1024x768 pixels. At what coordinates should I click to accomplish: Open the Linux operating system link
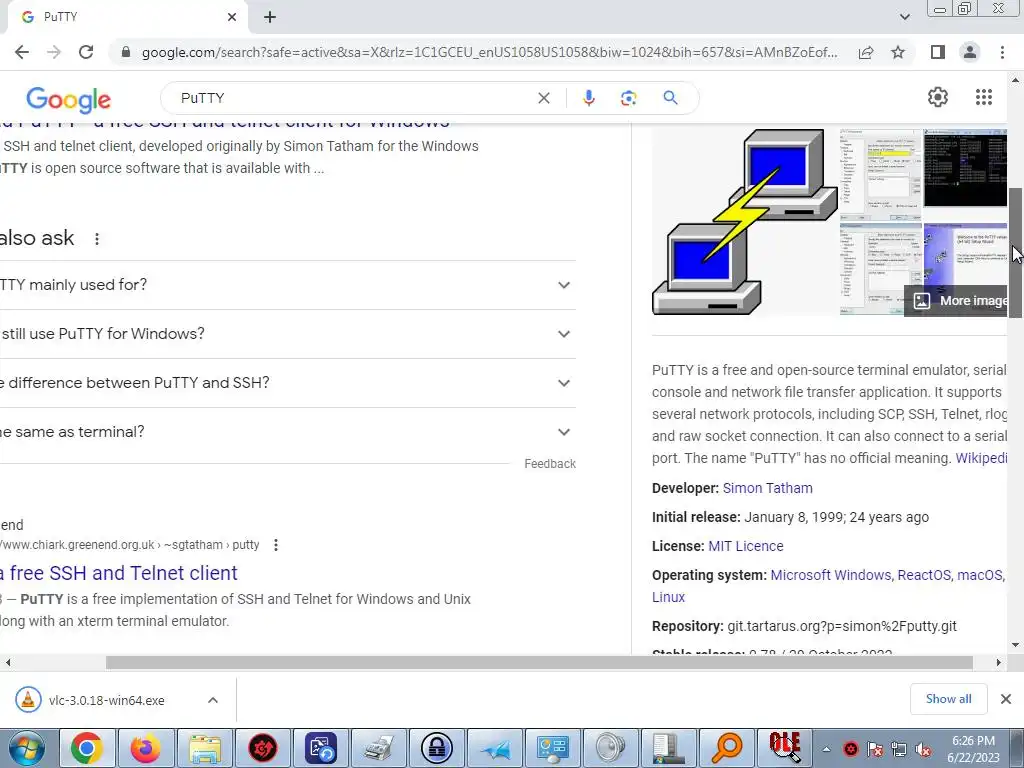[x=668, y=597]
